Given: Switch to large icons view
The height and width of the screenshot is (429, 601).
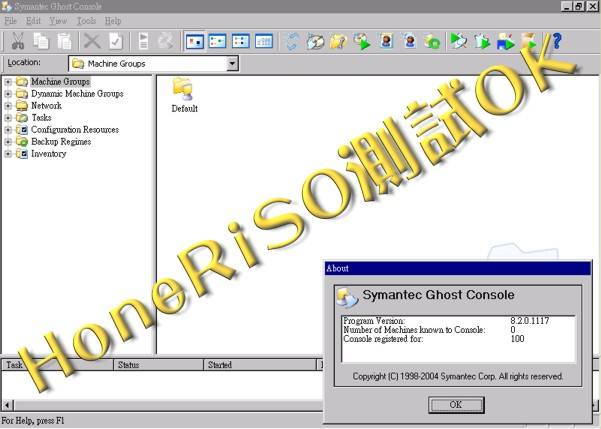Looking at the screenshot, I should point(195,41).
